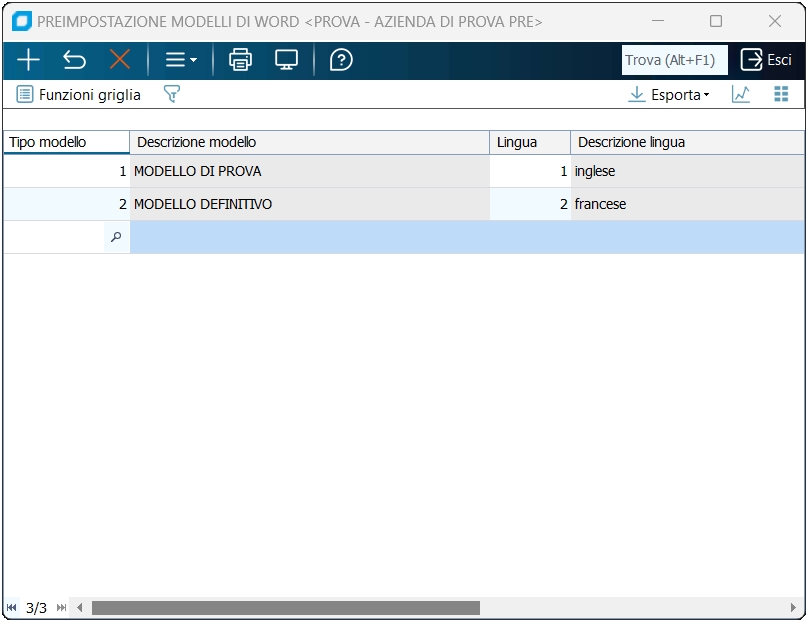The width and height of the screenshot is (809, 622).
Task: Click the grid layout tiles icon
Action: [x=781, y=94]
